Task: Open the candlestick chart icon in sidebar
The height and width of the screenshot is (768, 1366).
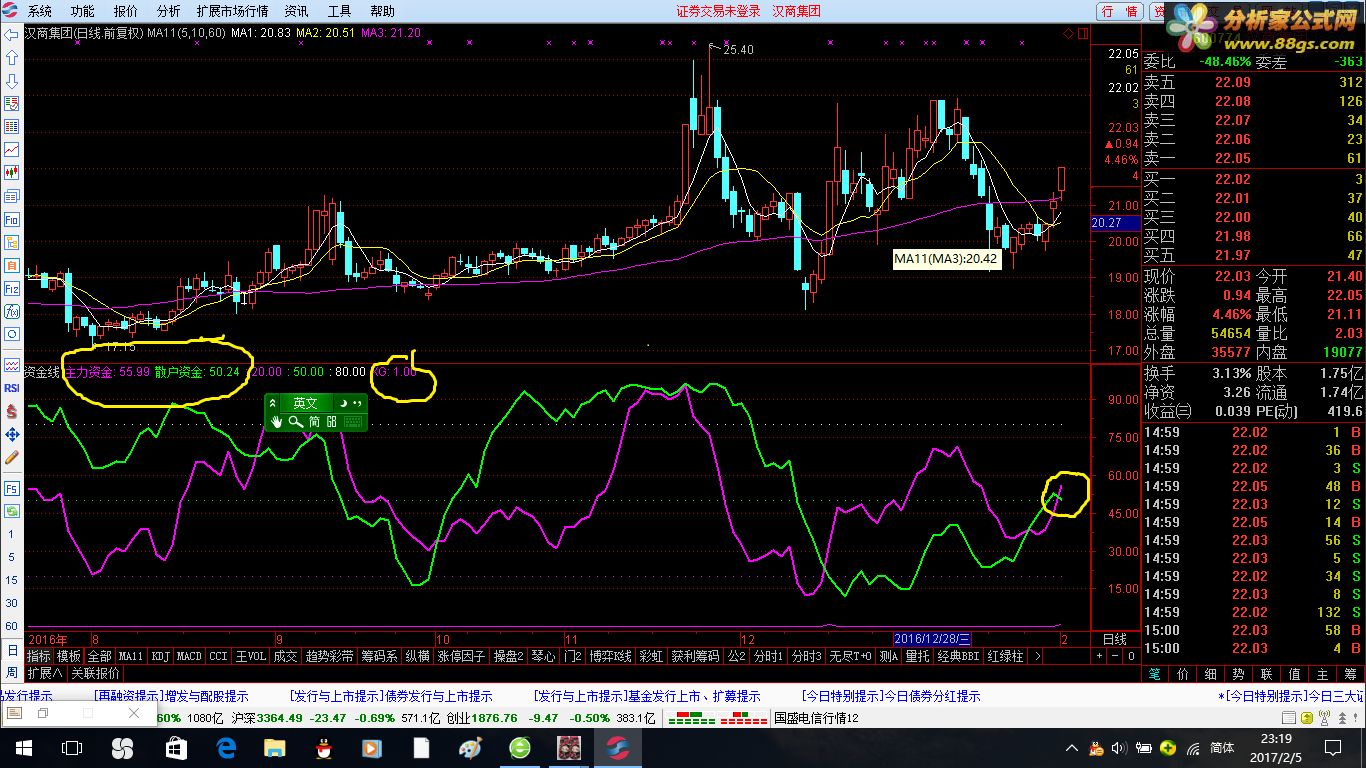Action: [x=12, y=173]
